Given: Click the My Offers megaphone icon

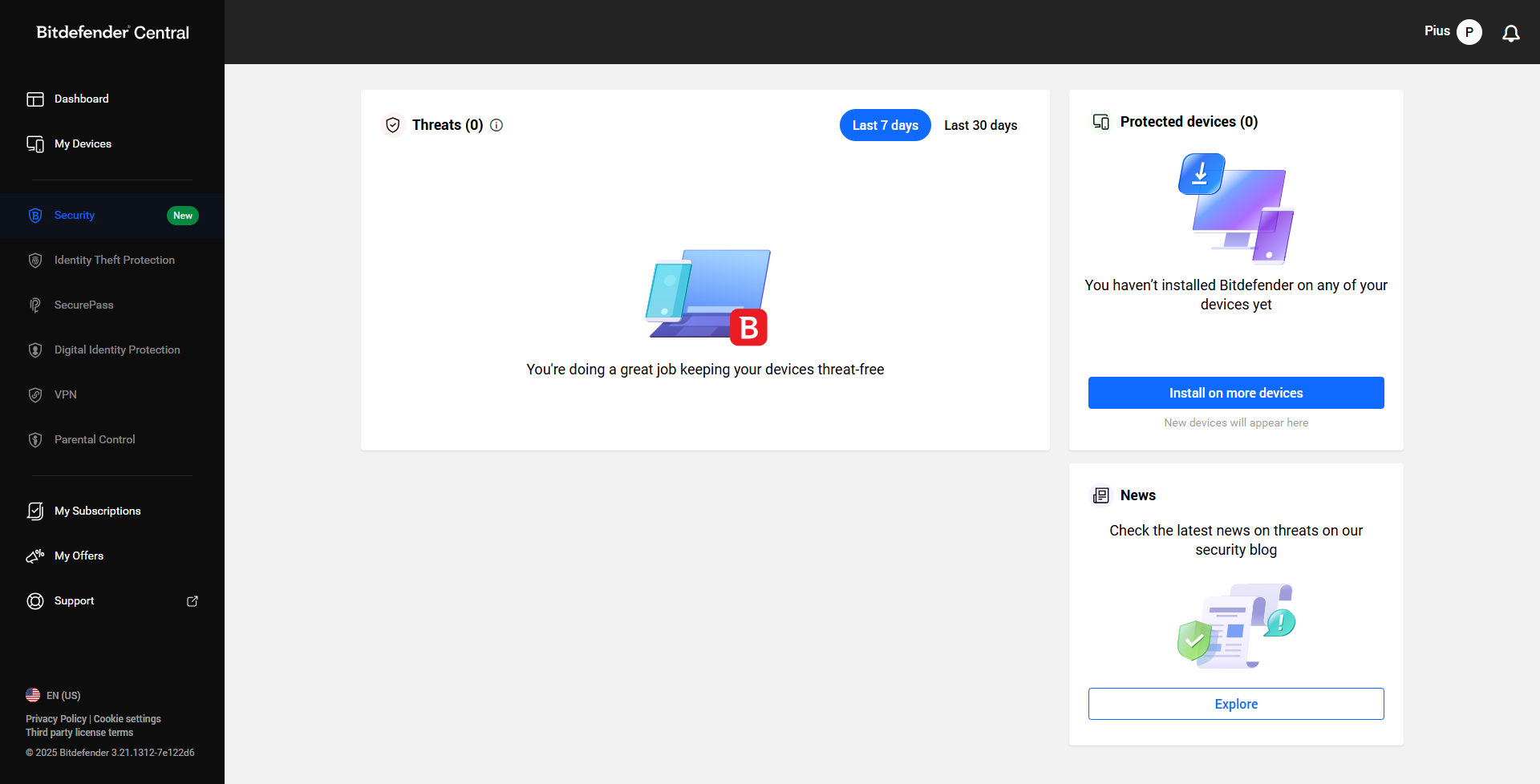Looking at the screenshot, I should [35, 556].
